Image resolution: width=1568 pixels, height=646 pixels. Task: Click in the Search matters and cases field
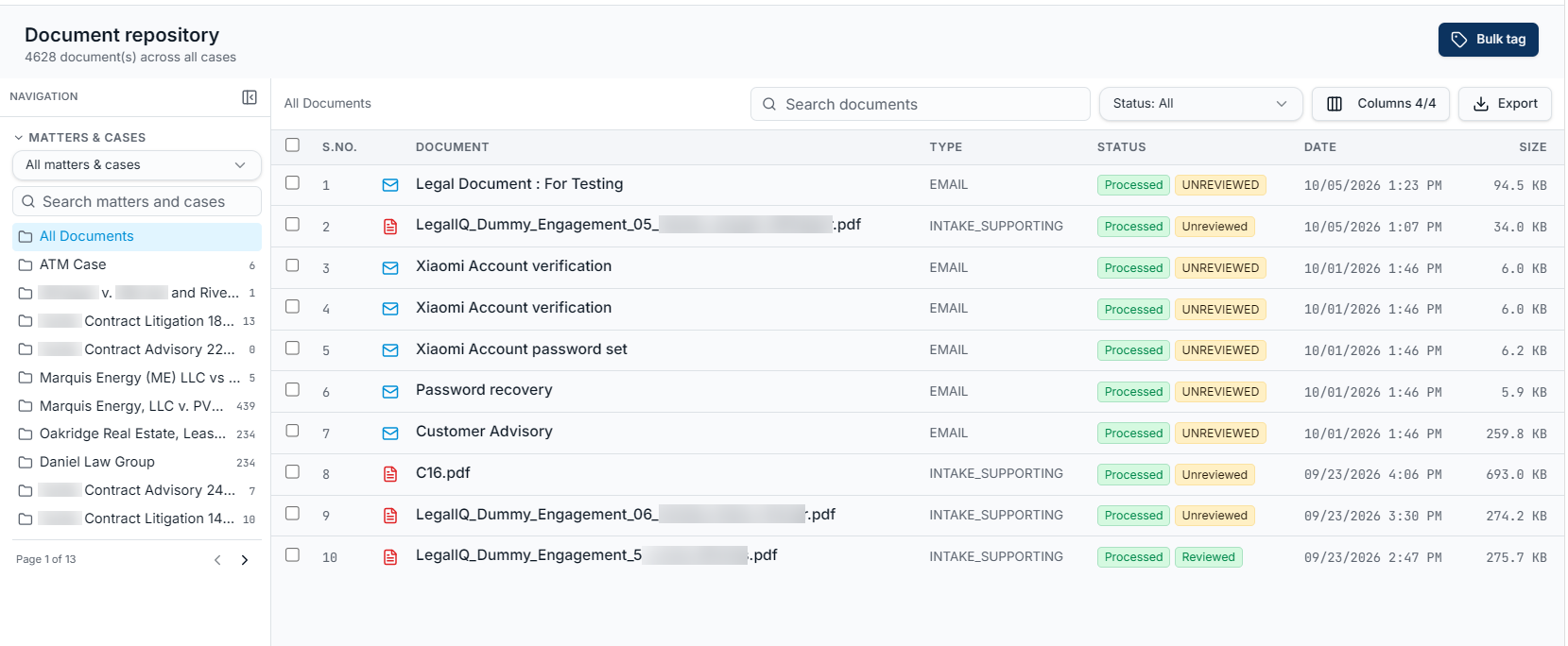[x=137, y=201]
